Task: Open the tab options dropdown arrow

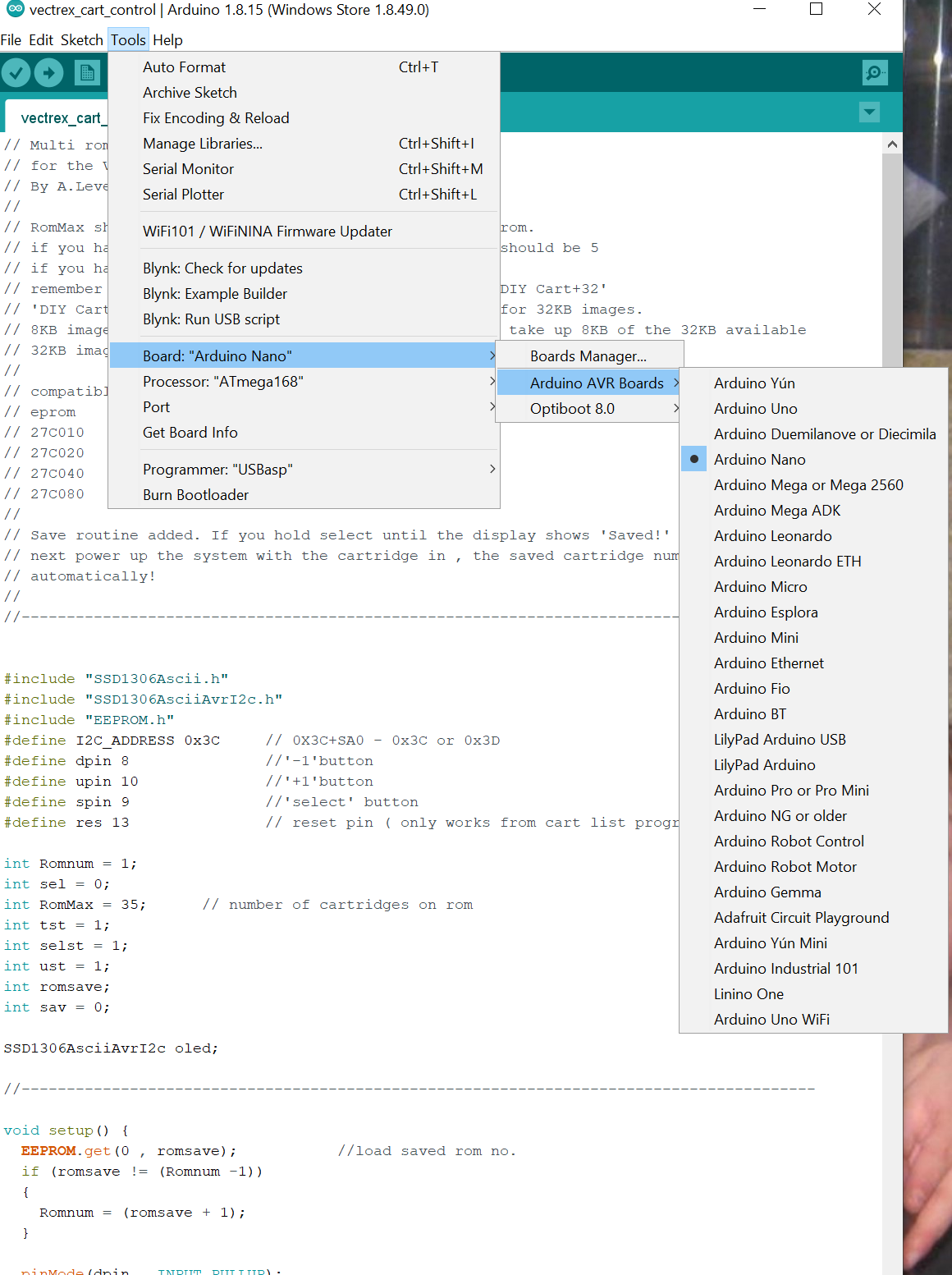Action: pos(869,112)
